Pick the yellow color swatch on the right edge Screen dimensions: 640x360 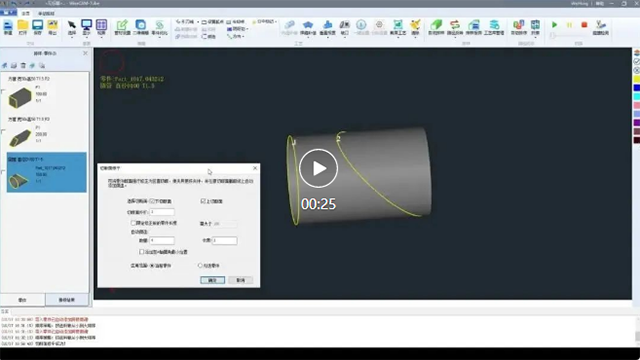pyautogui.click(x=637, y=79)
